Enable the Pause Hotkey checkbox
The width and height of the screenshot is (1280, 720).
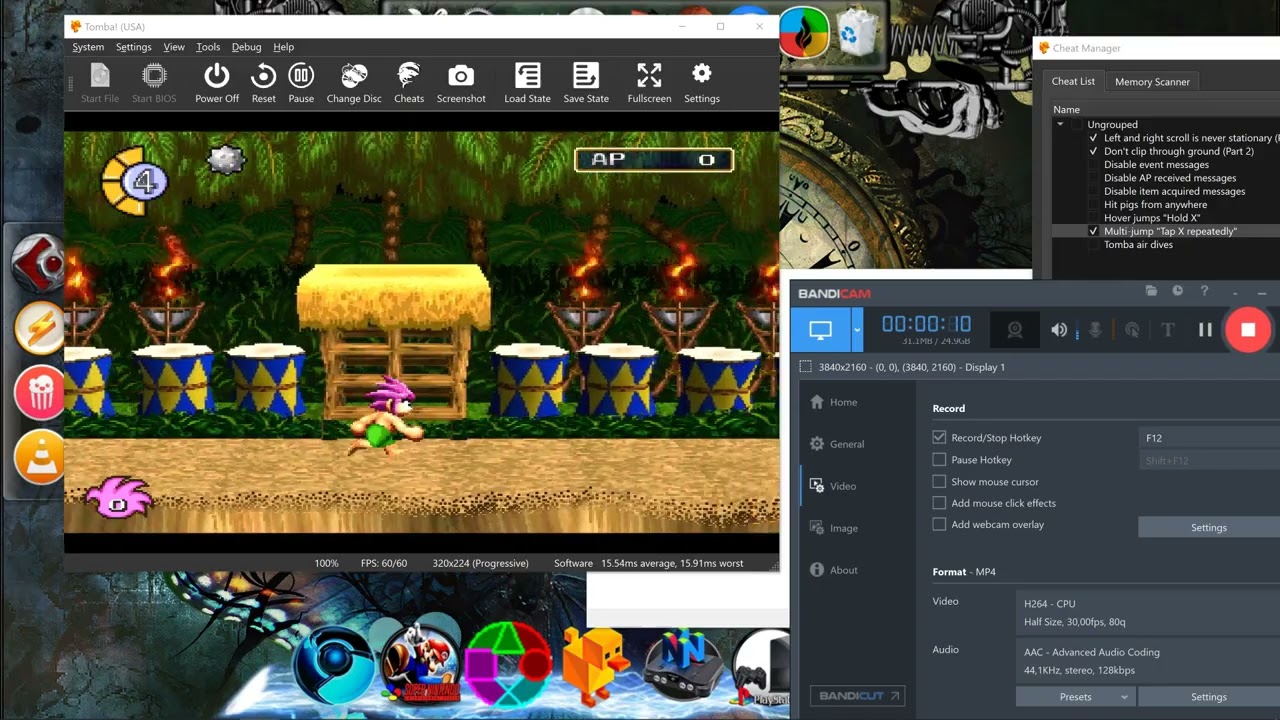pos(939,460)
